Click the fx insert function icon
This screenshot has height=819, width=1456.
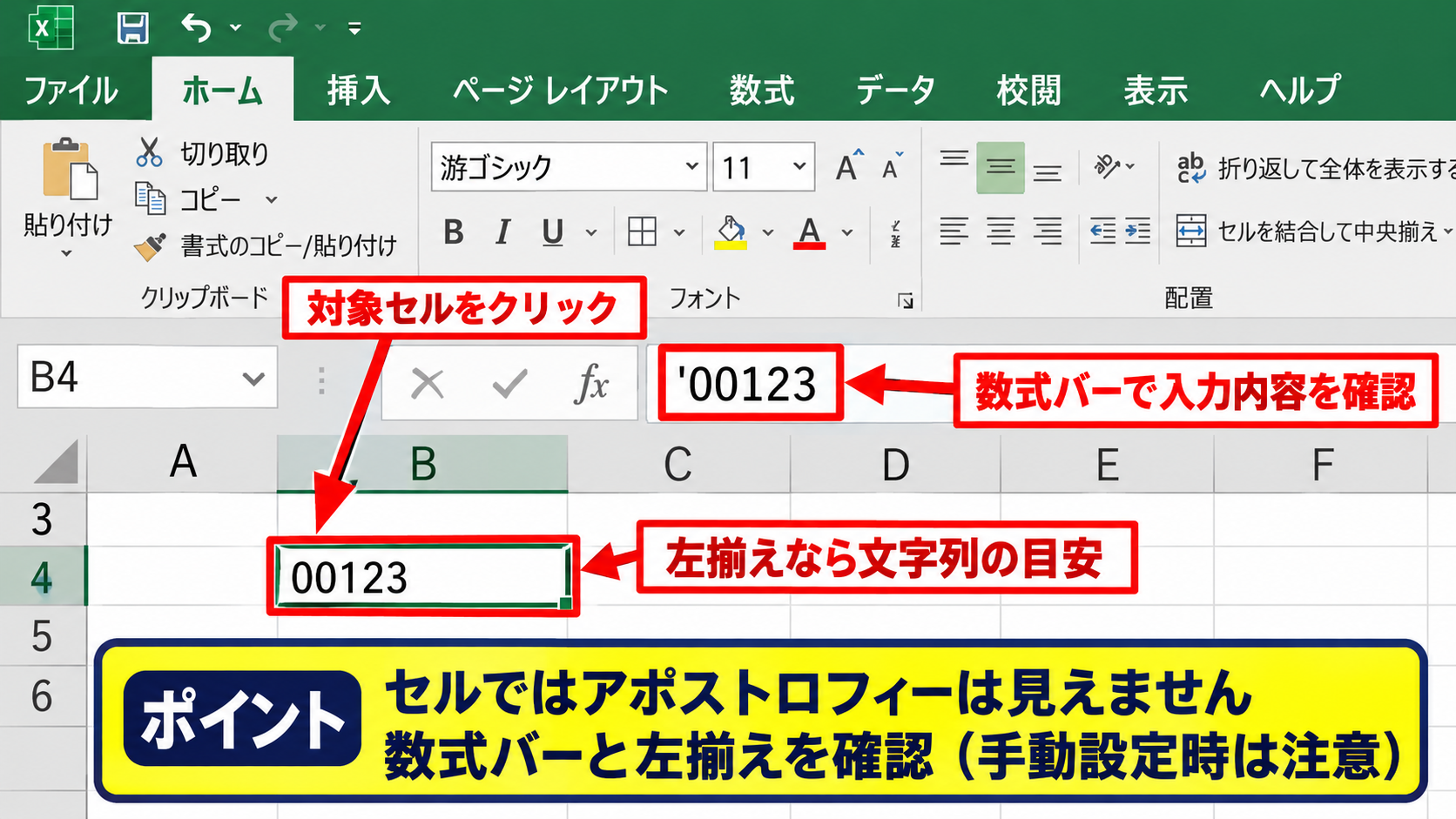[x=591, y=383]
